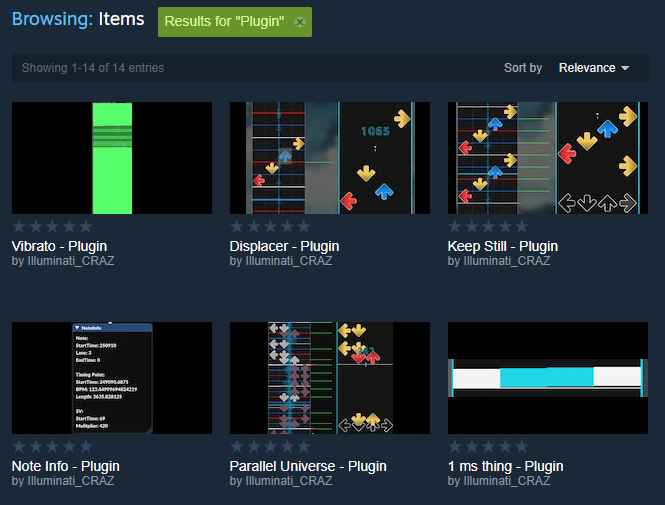Open author Illuminati_CRAZ under Parallel Universe

(x=289, y=481)
